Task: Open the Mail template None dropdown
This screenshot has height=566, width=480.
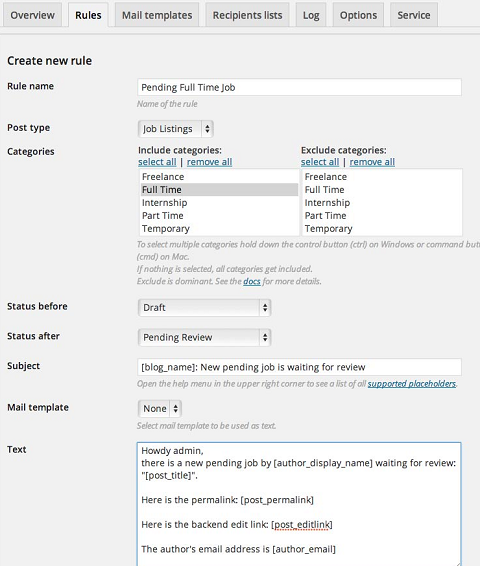Action: [160, 409]
